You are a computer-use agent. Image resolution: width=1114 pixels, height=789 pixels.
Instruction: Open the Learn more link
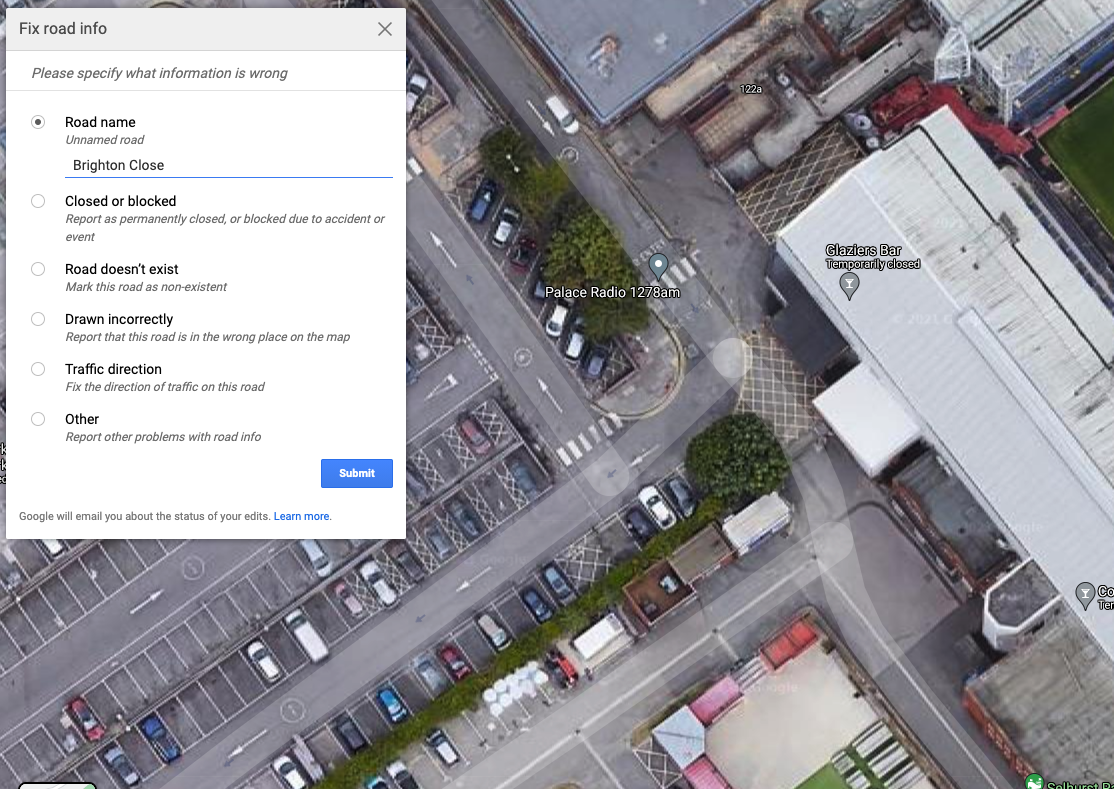point(301,516)
